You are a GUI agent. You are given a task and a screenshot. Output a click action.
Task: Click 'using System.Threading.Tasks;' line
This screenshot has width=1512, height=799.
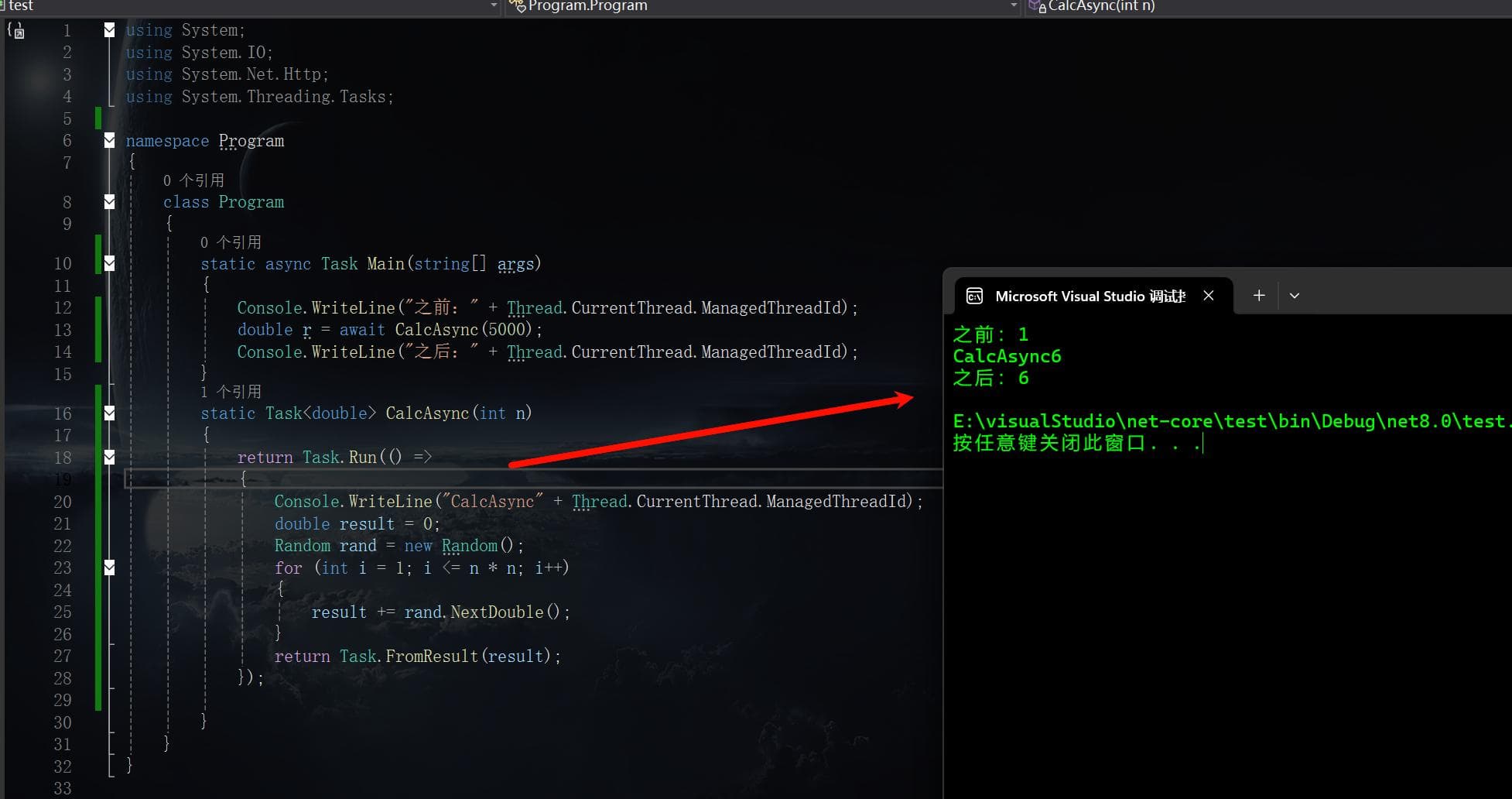click(x=259, y=97)
